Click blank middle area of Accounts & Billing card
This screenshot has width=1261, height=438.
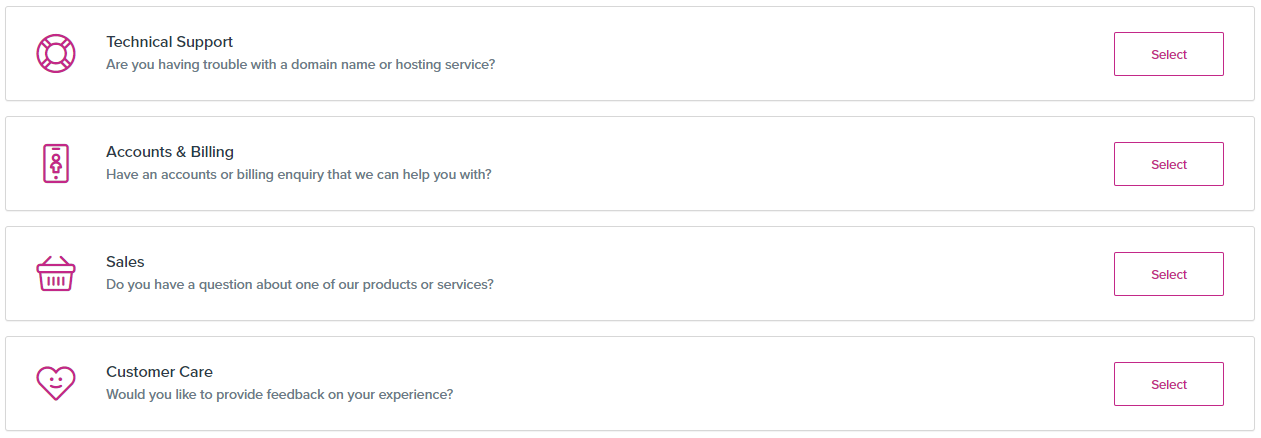[800, 164]
